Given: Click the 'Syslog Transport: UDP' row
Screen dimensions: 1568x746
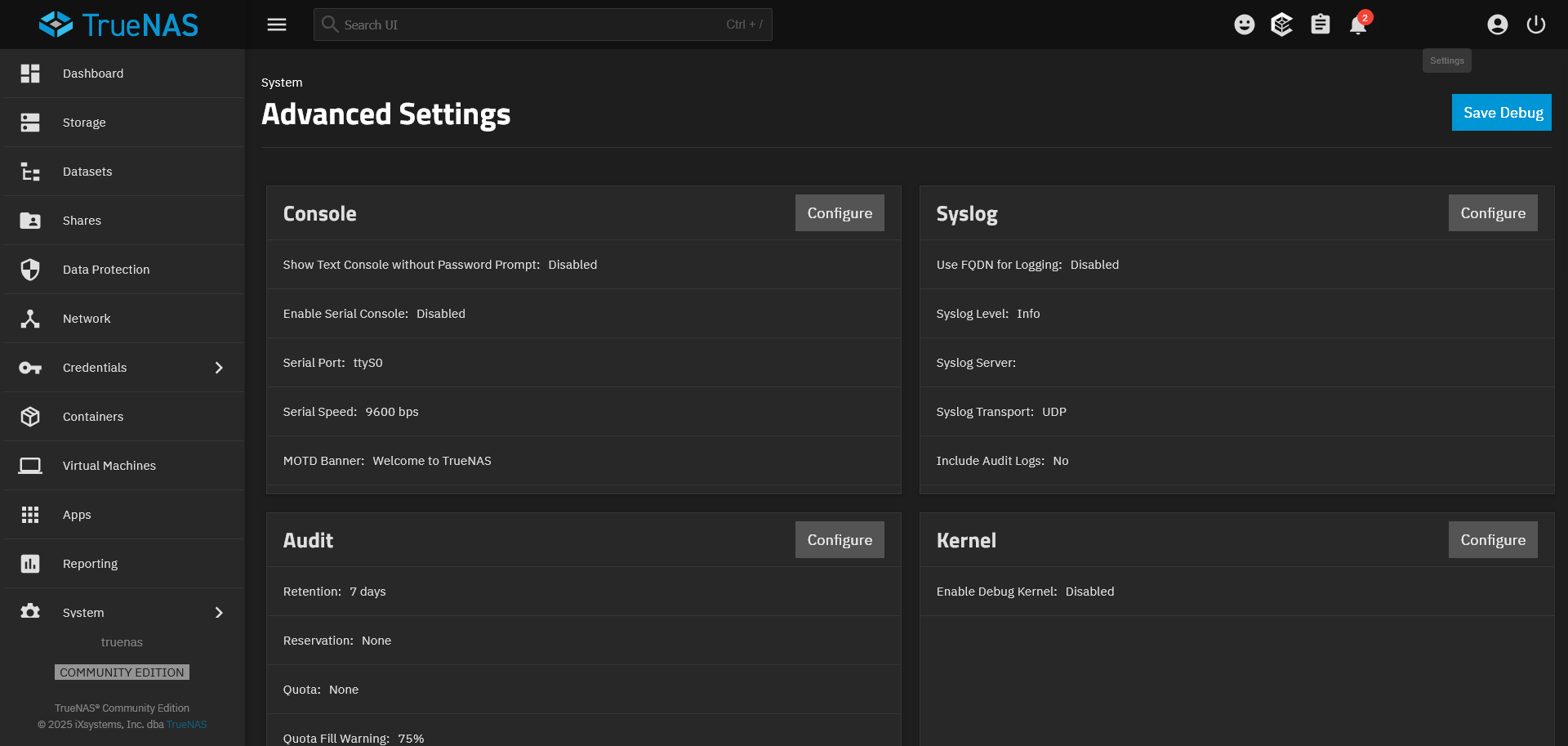Looking at the screenshot, I should [x=1236, y=412].
